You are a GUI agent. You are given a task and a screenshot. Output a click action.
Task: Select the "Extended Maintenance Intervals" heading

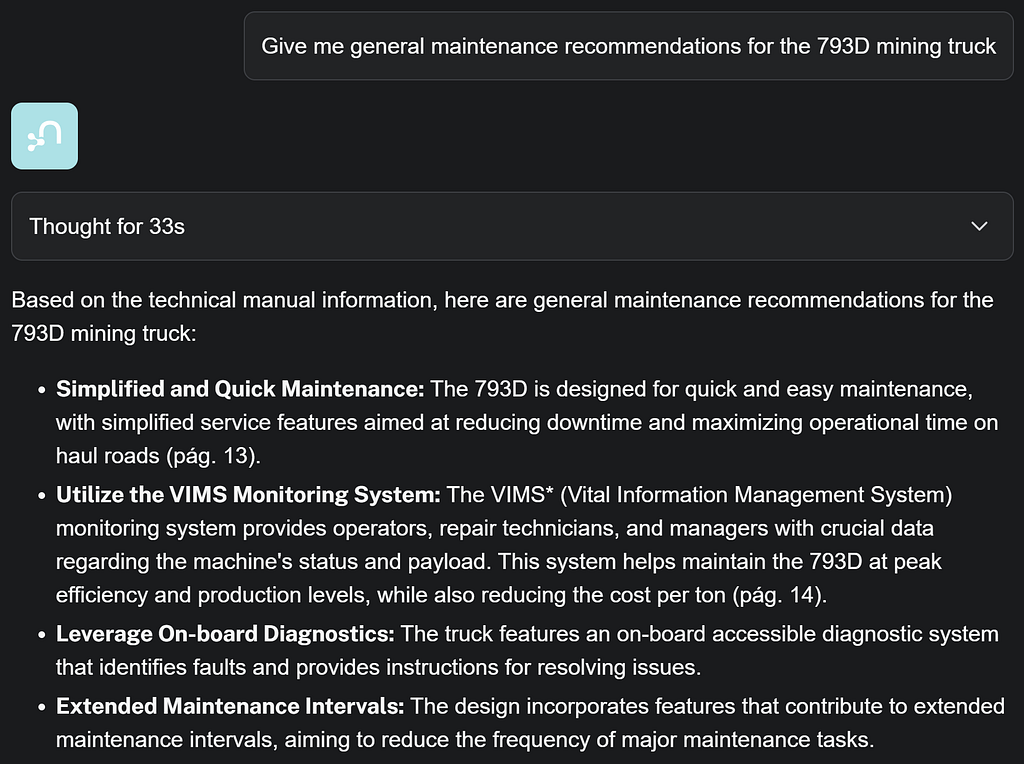click(x=230, y=706)
